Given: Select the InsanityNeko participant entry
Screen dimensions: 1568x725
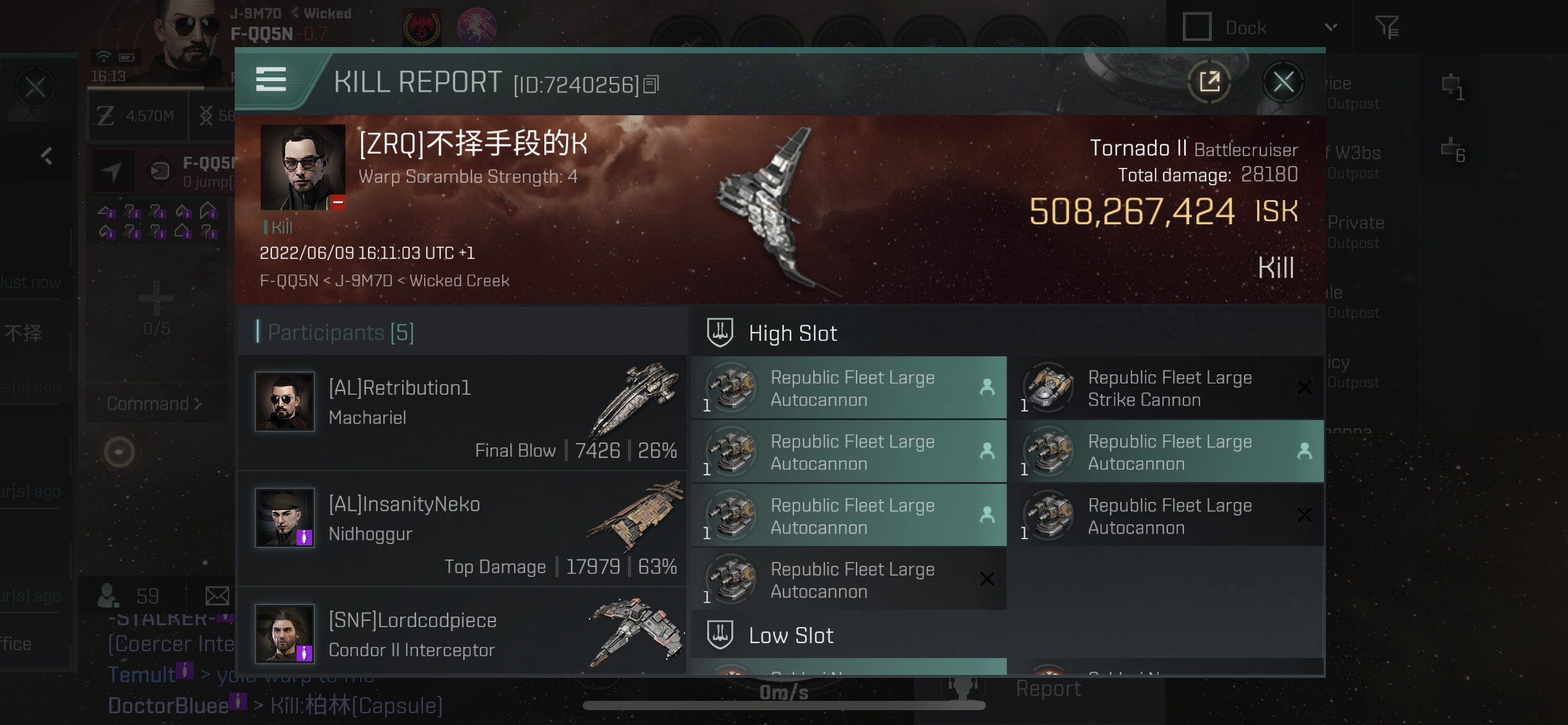Looking at the screenshot, I should point(462,529).
